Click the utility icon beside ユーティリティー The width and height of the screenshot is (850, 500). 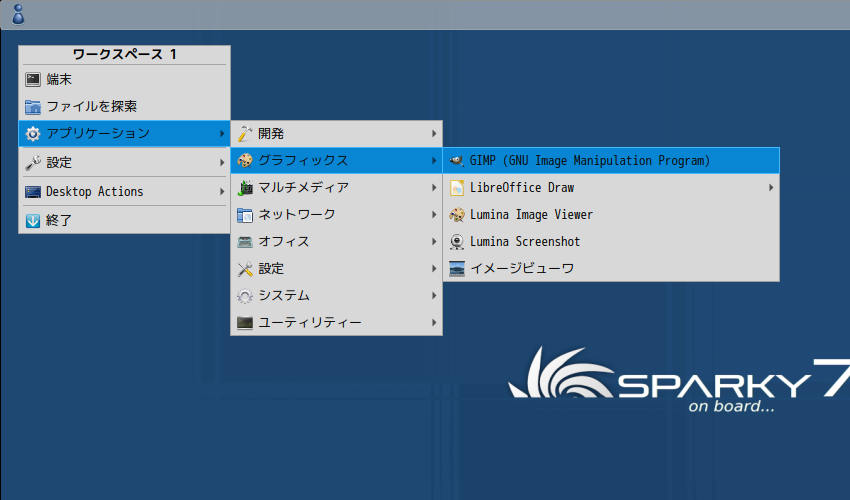pos(245,323)
